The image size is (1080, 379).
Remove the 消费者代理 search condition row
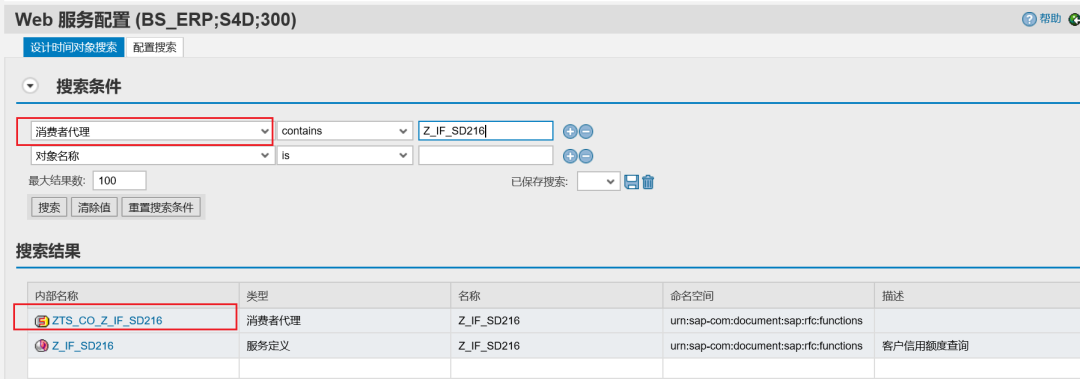[586, 131]
